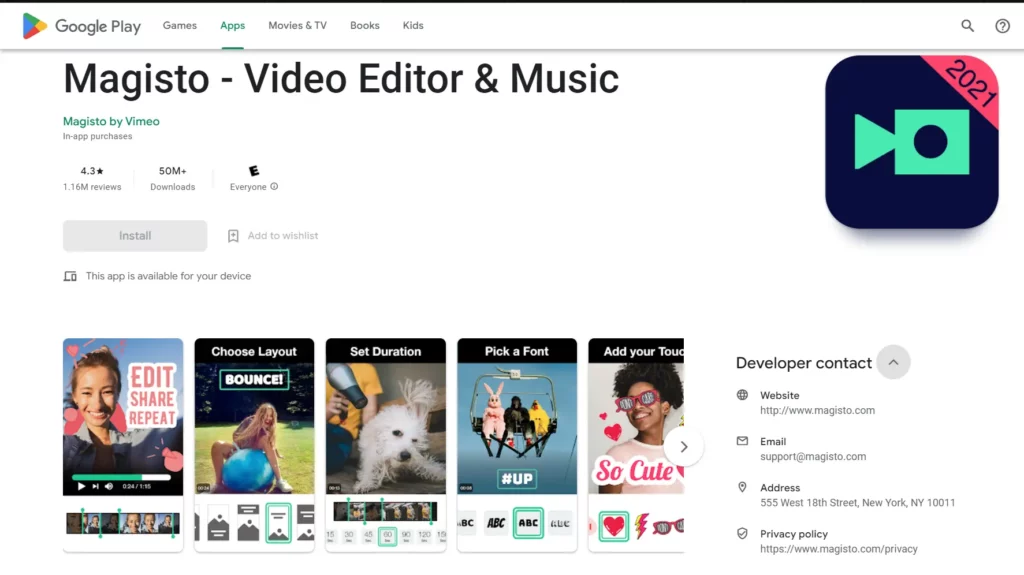The height and width of the screenshot is (575, 1024).
Task: Select the Apps tab
Action: point(232,25)
